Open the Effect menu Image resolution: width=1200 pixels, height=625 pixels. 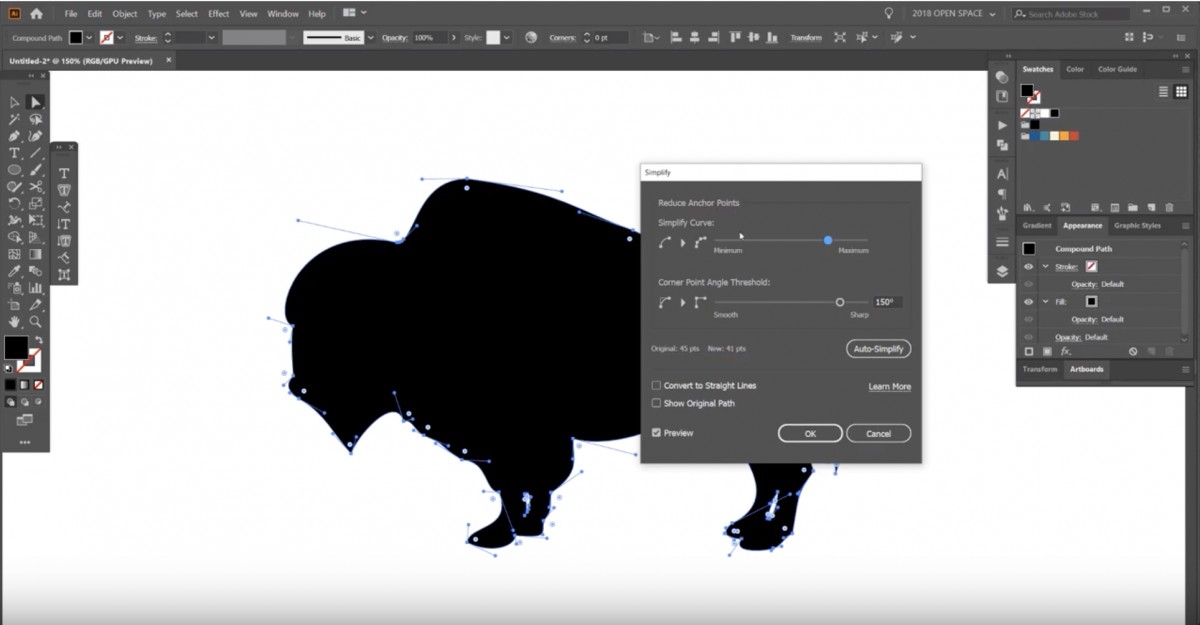[219, 14]
